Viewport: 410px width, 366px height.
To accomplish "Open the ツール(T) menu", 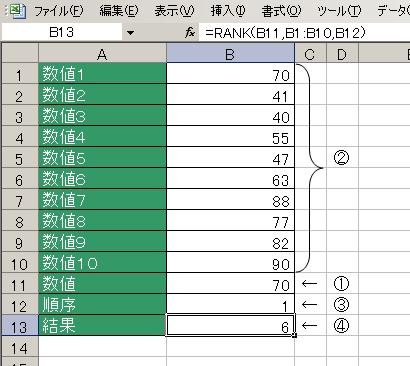I will (339, 11).
